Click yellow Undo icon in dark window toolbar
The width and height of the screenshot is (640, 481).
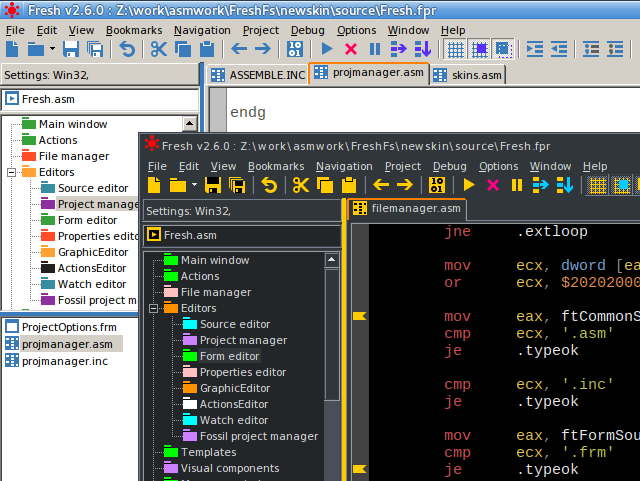click(269, 185)
